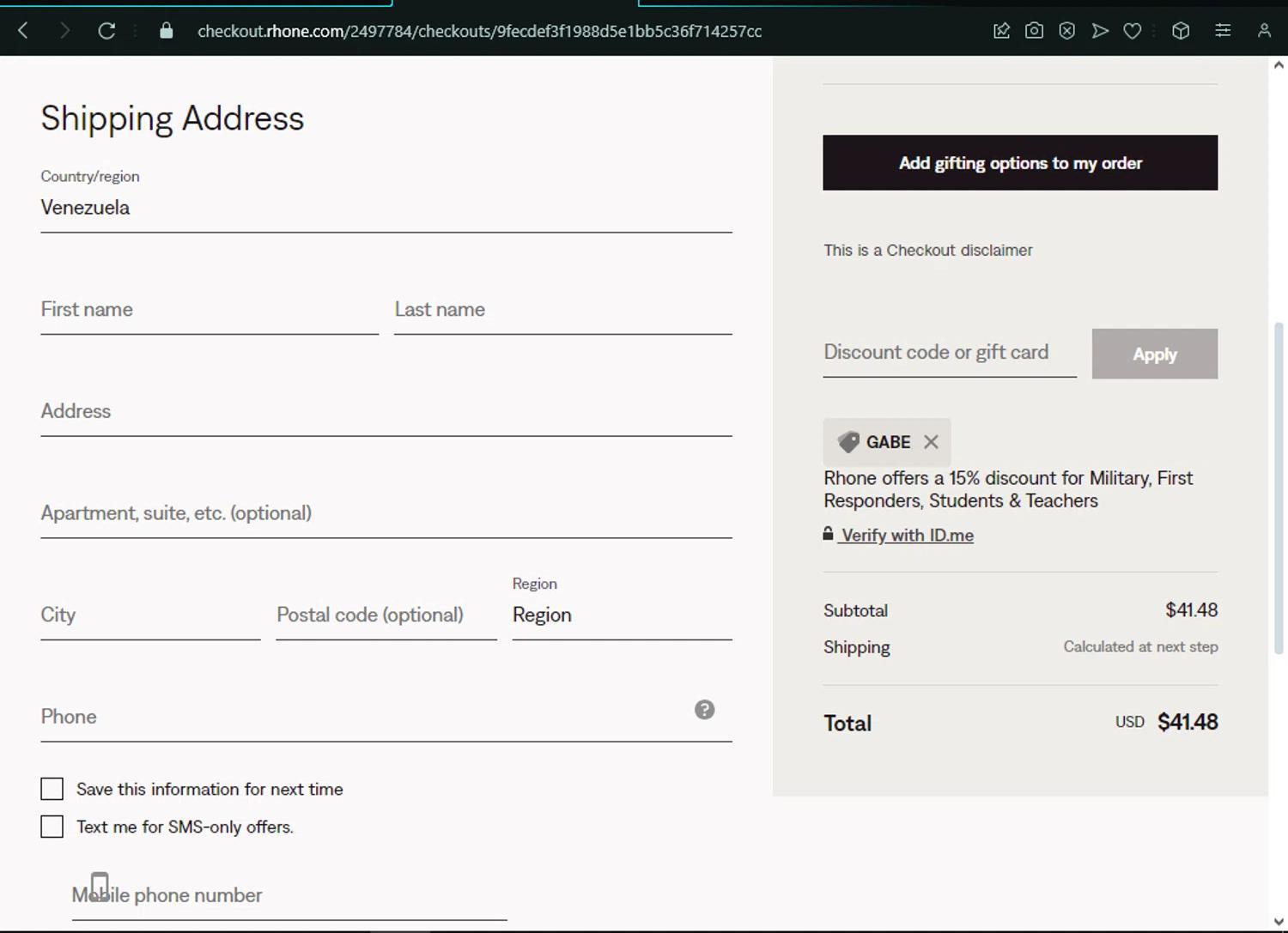The width and height of the screenshot is (1288, 933).
Task: Click the scrollbar down arrow
Action: click(x=1279, y=923)
